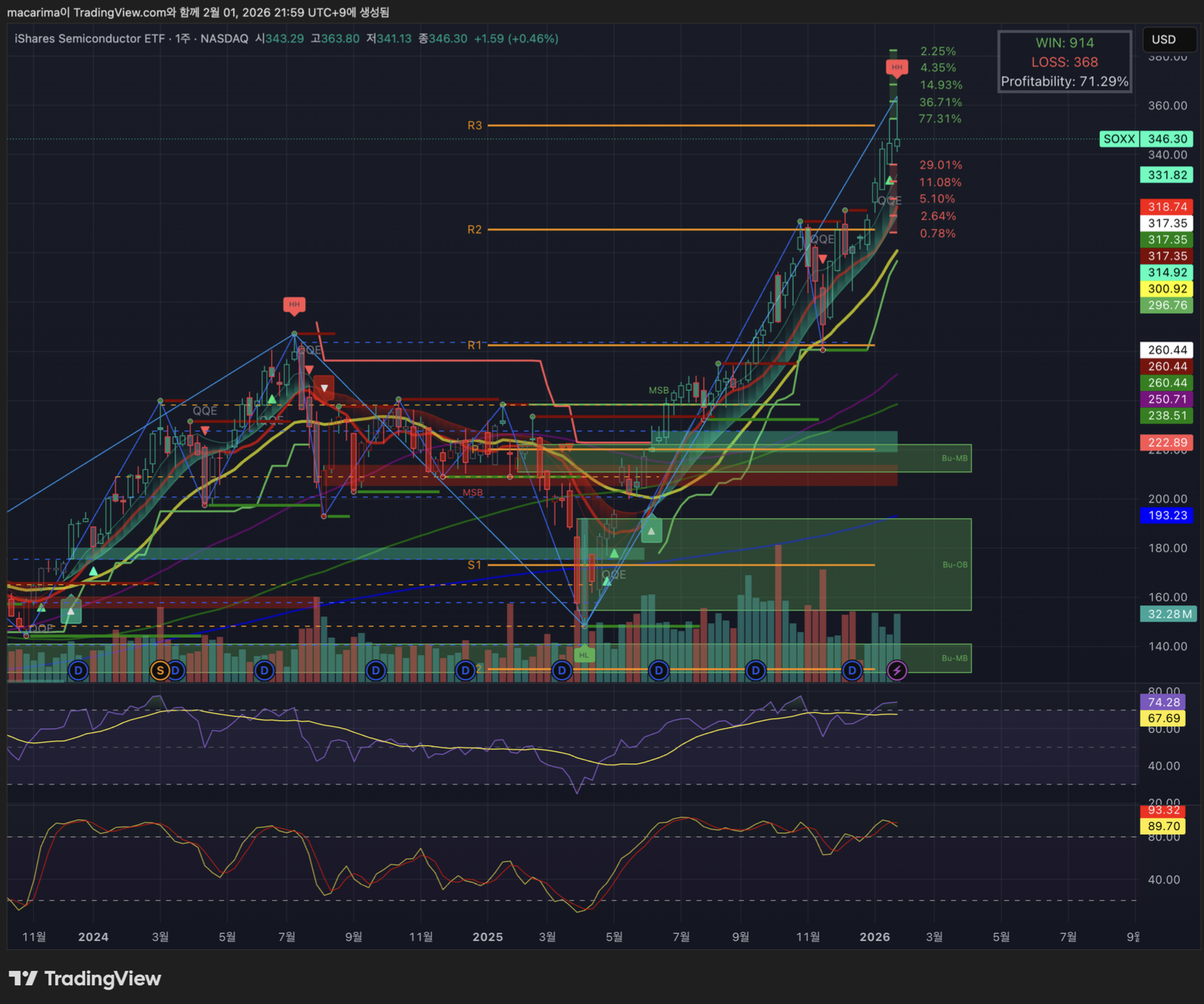Screen dimensions: 1204x1004
Task: Click the yellow 300.92 moving average price tag
Action: click(x=1166, y=289)
